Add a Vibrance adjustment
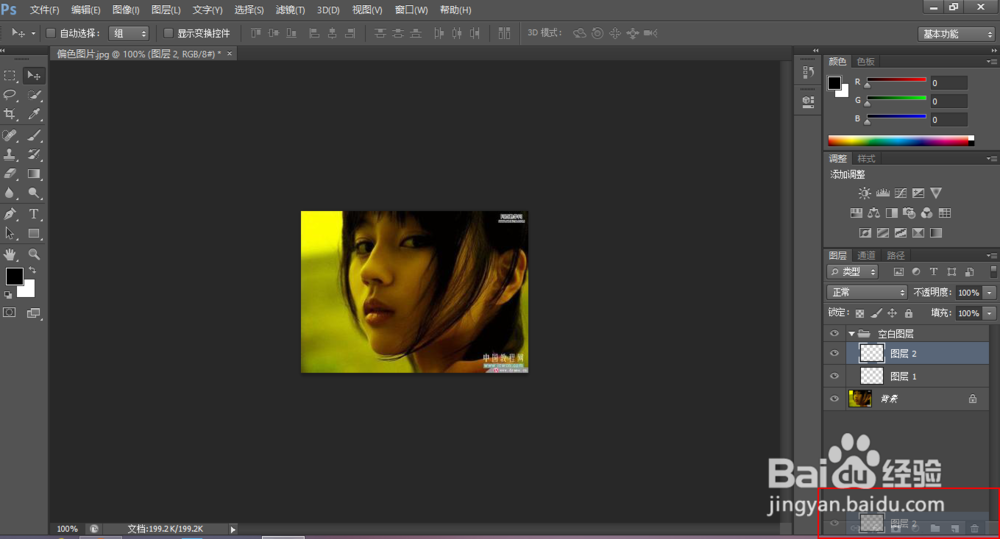The height and width of the screenshot is (539, 1000). (936, 193)
